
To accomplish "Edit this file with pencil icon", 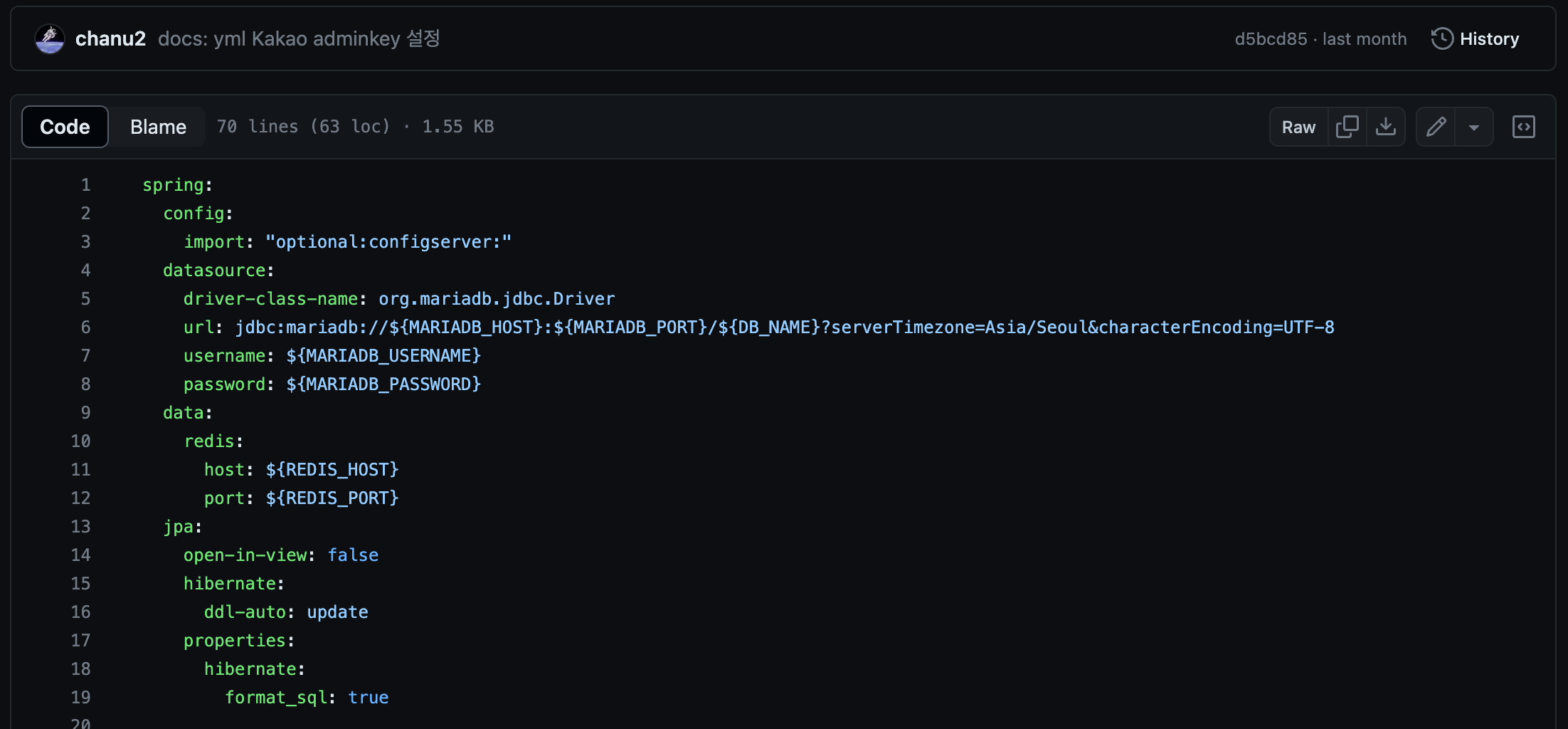I will [1436, 127].
